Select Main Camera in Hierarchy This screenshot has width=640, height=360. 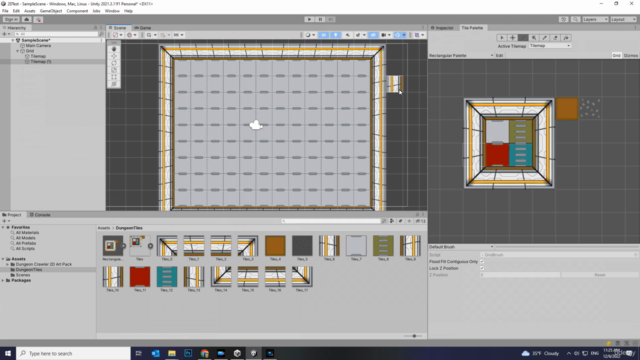[x=38, y=46]
